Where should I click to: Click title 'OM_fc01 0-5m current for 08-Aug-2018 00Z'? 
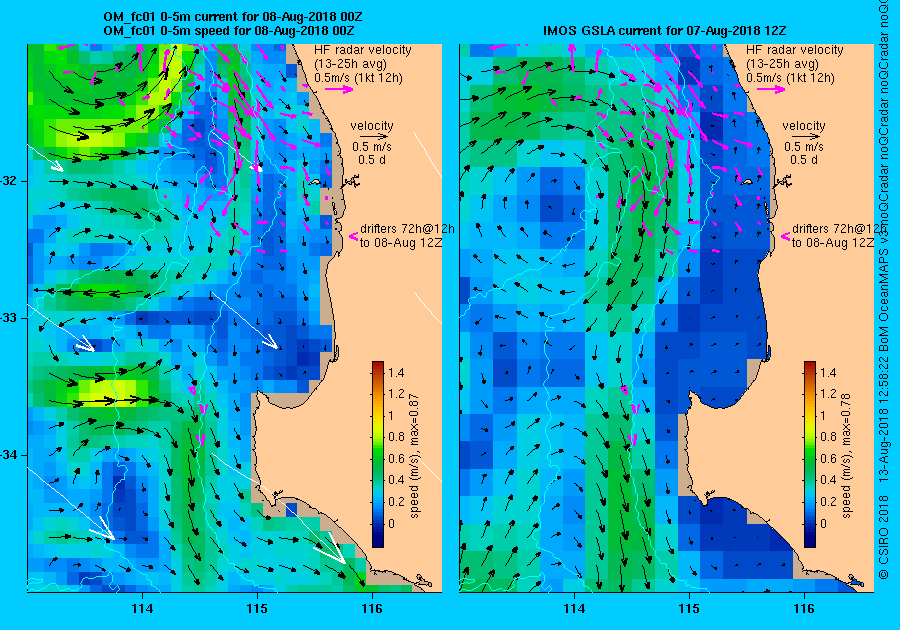click(x=232, y=17)
